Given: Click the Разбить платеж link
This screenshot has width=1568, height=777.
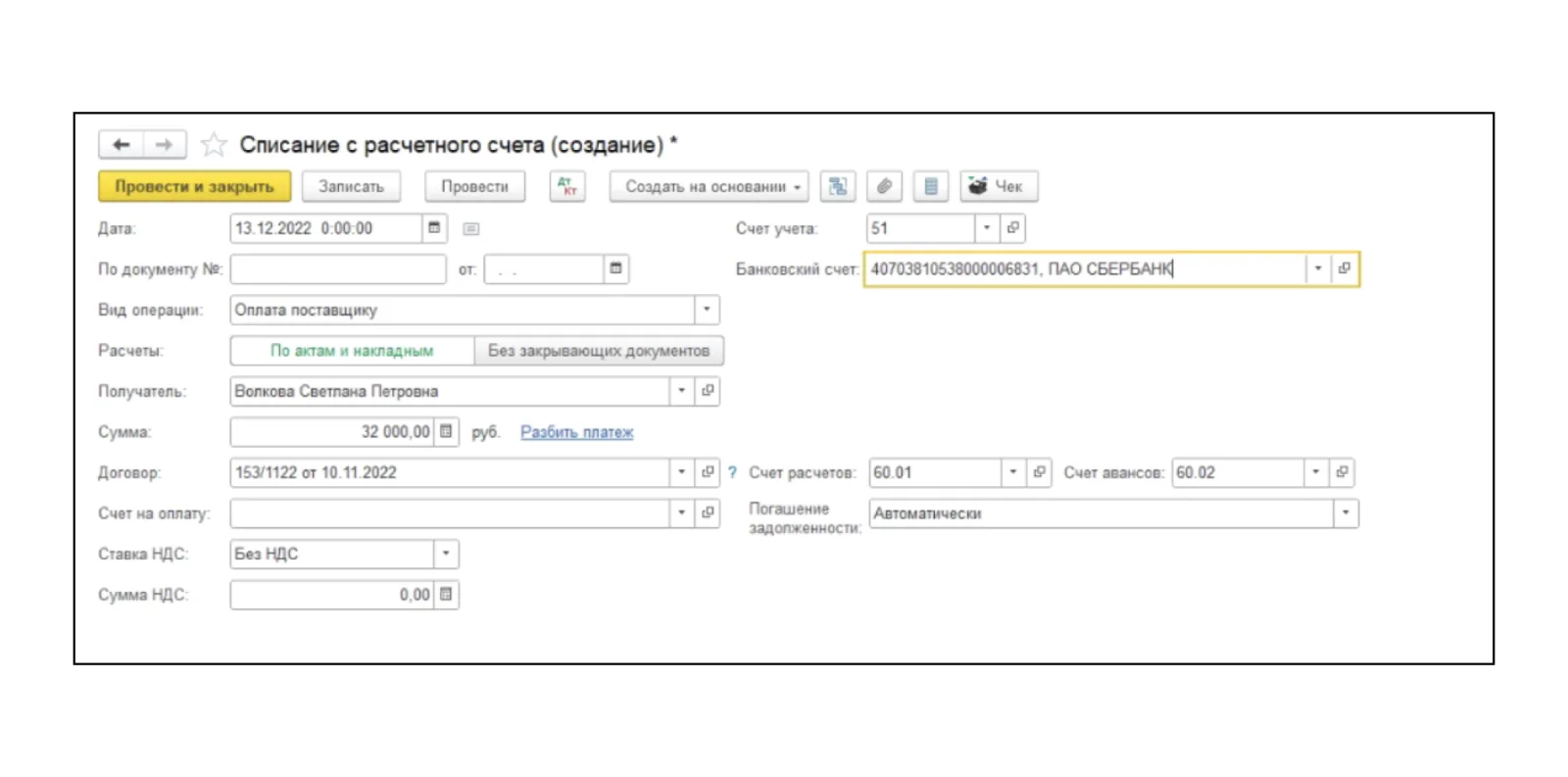Looking at the screenshot, I should (576, 432).
